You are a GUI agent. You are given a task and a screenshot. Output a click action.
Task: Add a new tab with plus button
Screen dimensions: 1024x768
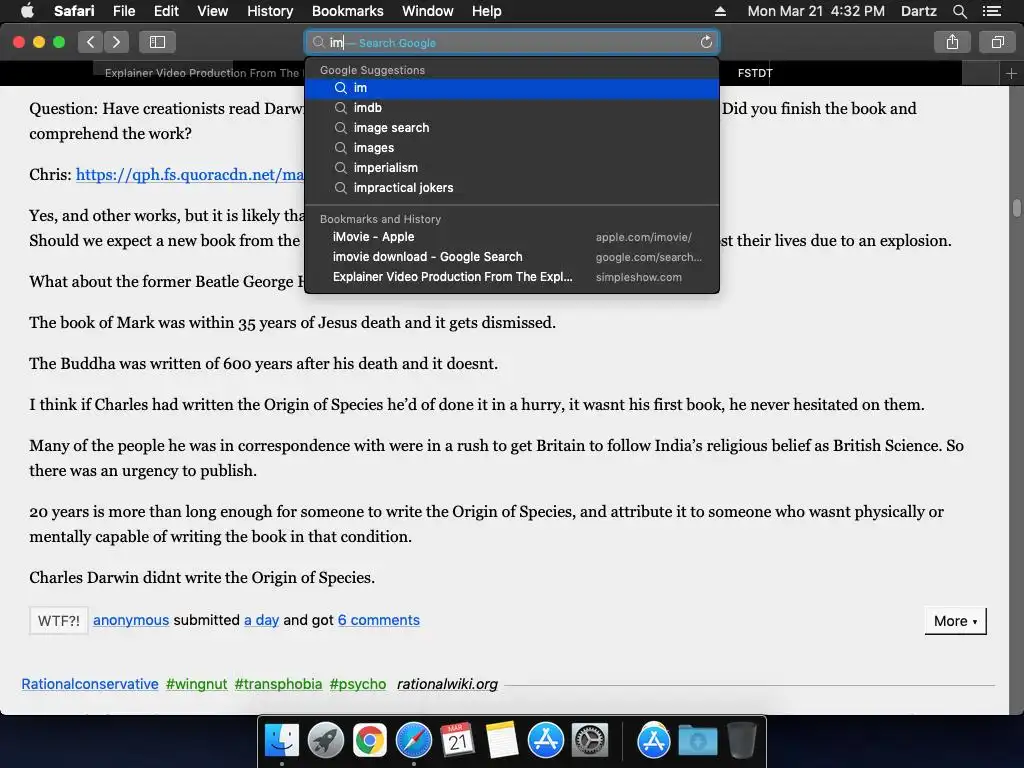click(x=1011, y=74)
